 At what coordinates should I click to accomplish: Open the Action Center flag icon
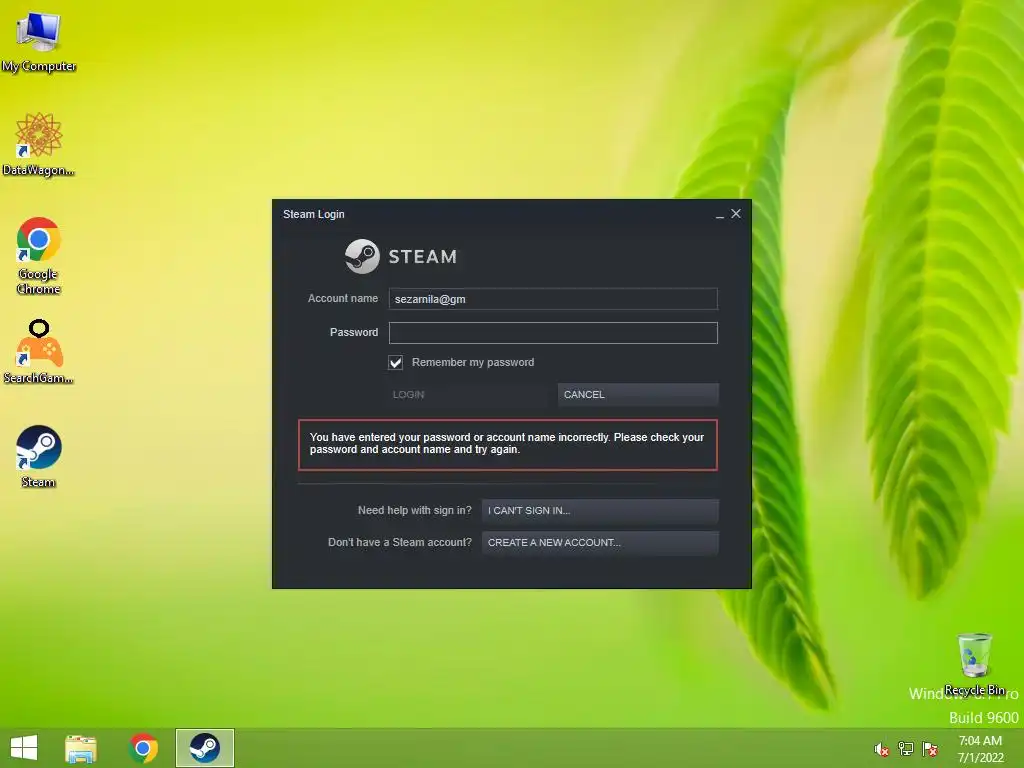(x=930, y=749)
